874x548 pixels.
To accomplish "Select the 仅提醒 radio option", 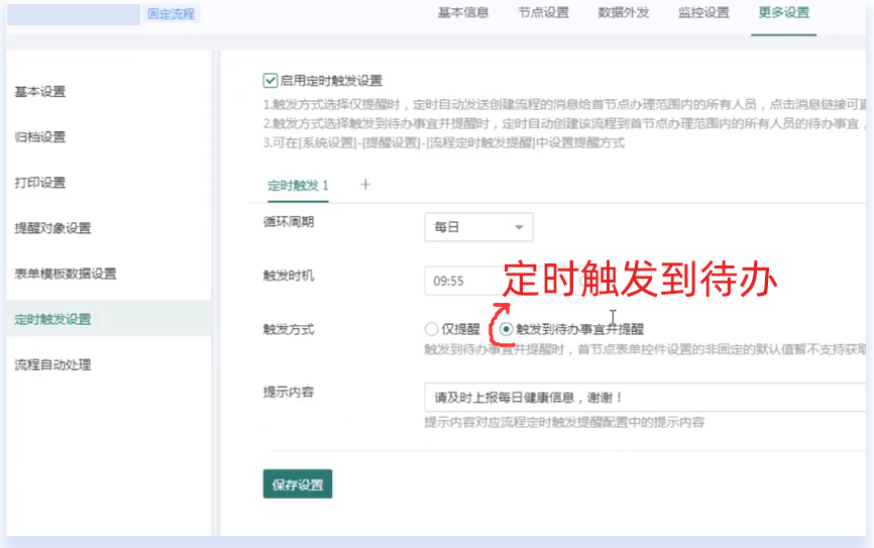I will [x=431, y=329].
